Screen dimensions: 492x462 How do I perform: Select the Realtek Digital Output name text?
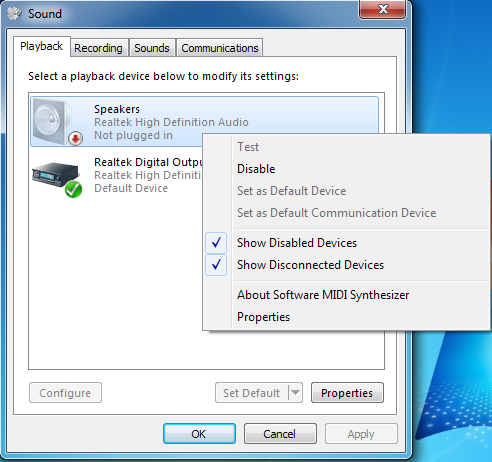148,162
